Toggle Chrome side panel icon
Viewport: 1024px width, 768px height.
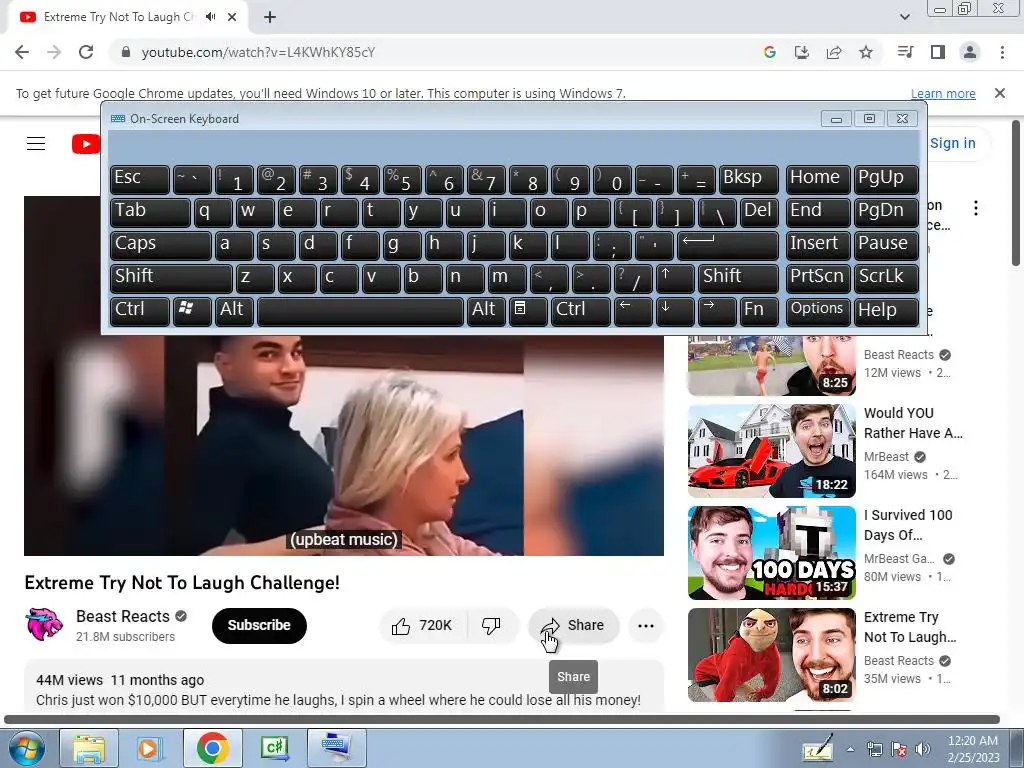click(938, 52)
